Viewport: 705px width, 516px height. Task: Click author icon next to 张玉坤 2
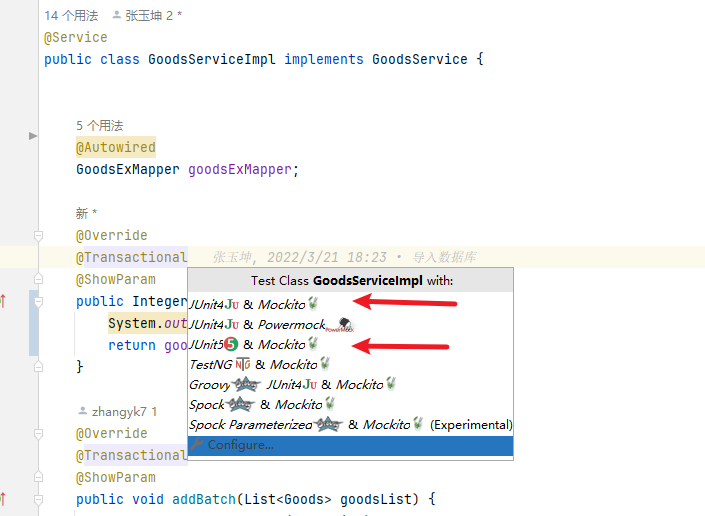[116, 15]
